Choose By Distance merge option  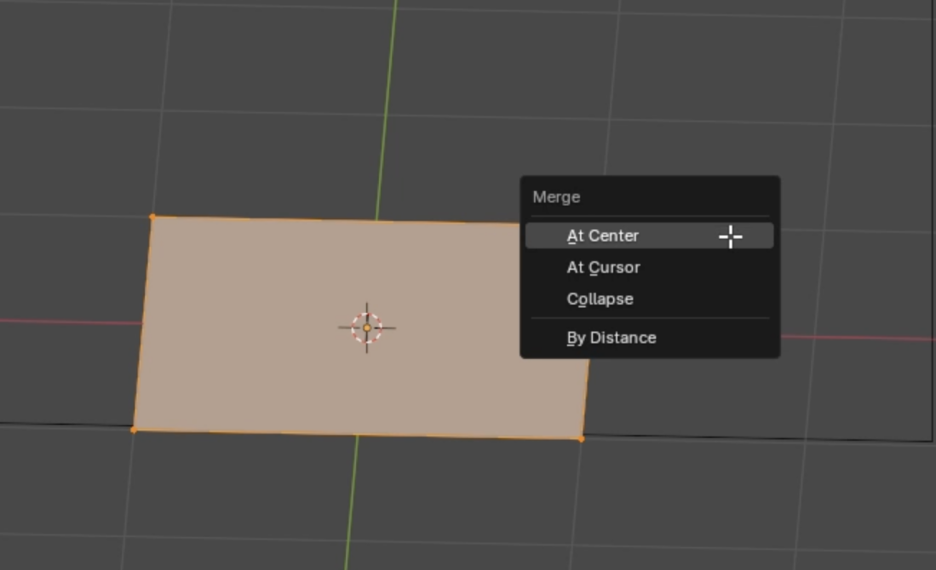649,338
